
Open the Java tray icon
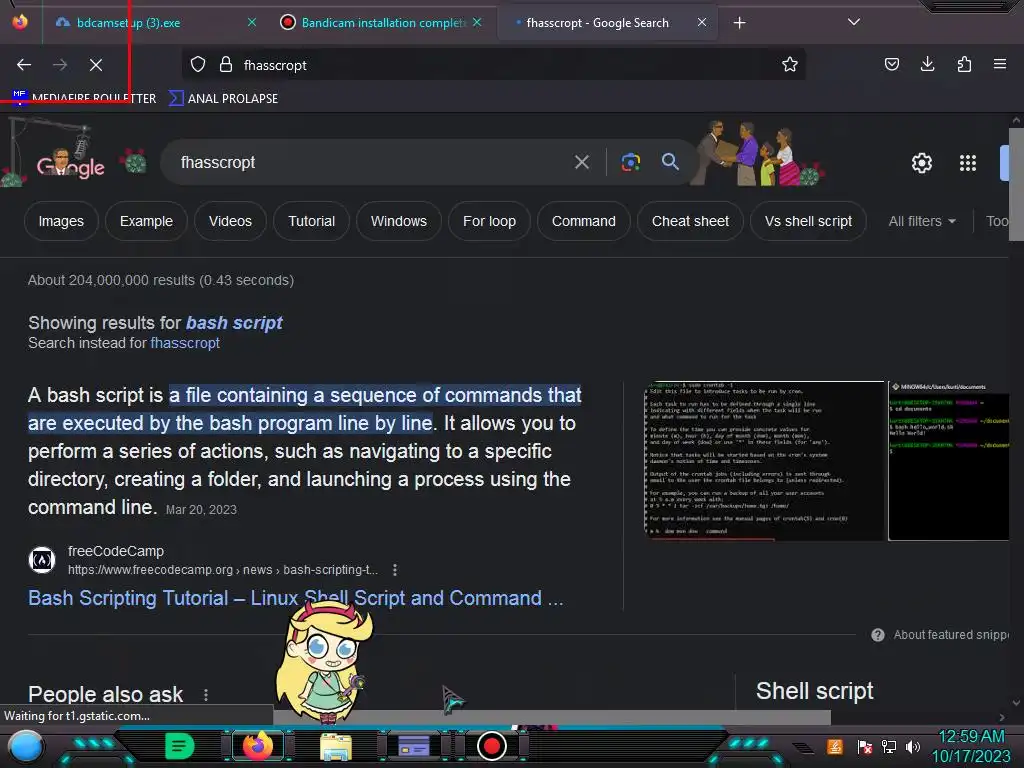click(834, 746)
